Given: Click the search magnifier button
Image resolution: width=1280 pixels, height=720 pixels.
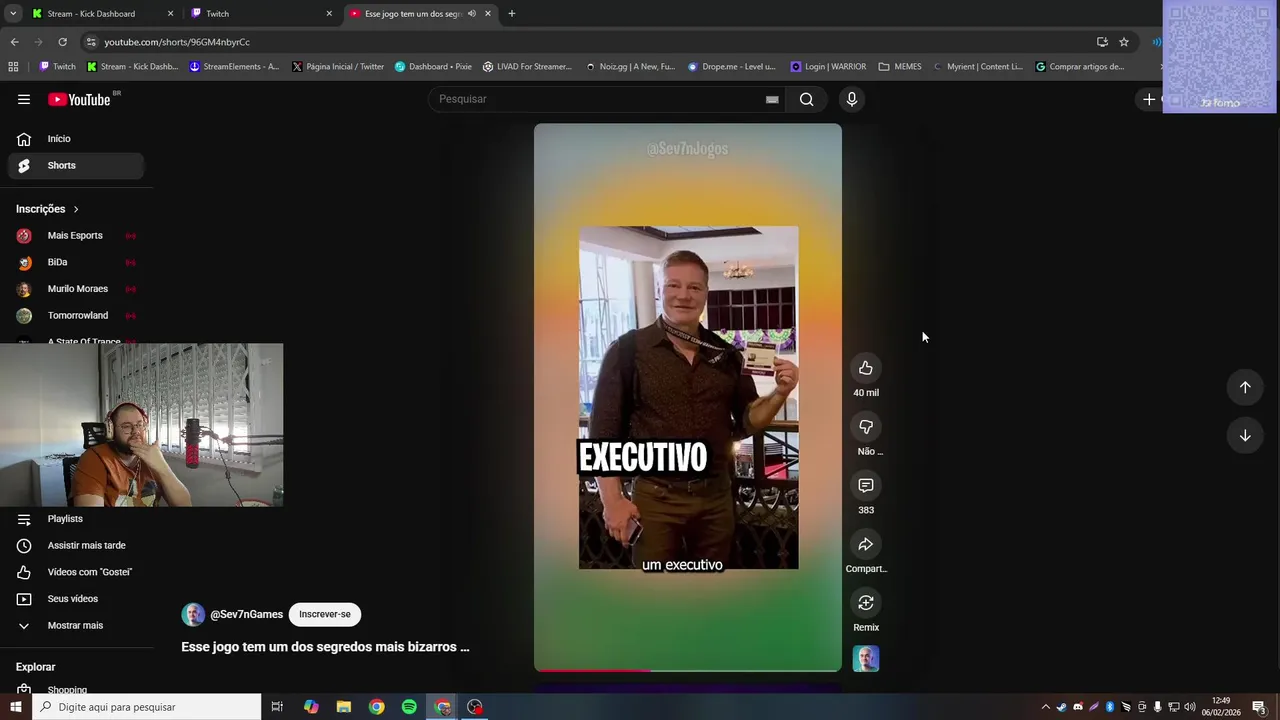Looking at the screenshot, I should pos(806,99).
